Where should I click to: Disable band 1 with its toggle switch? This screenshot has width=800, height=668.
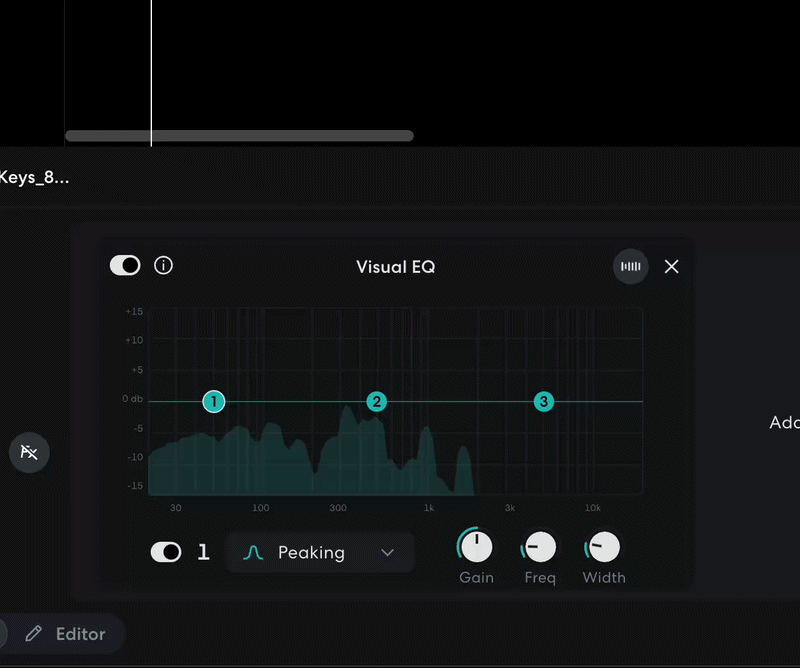click(x=166, y=552)
